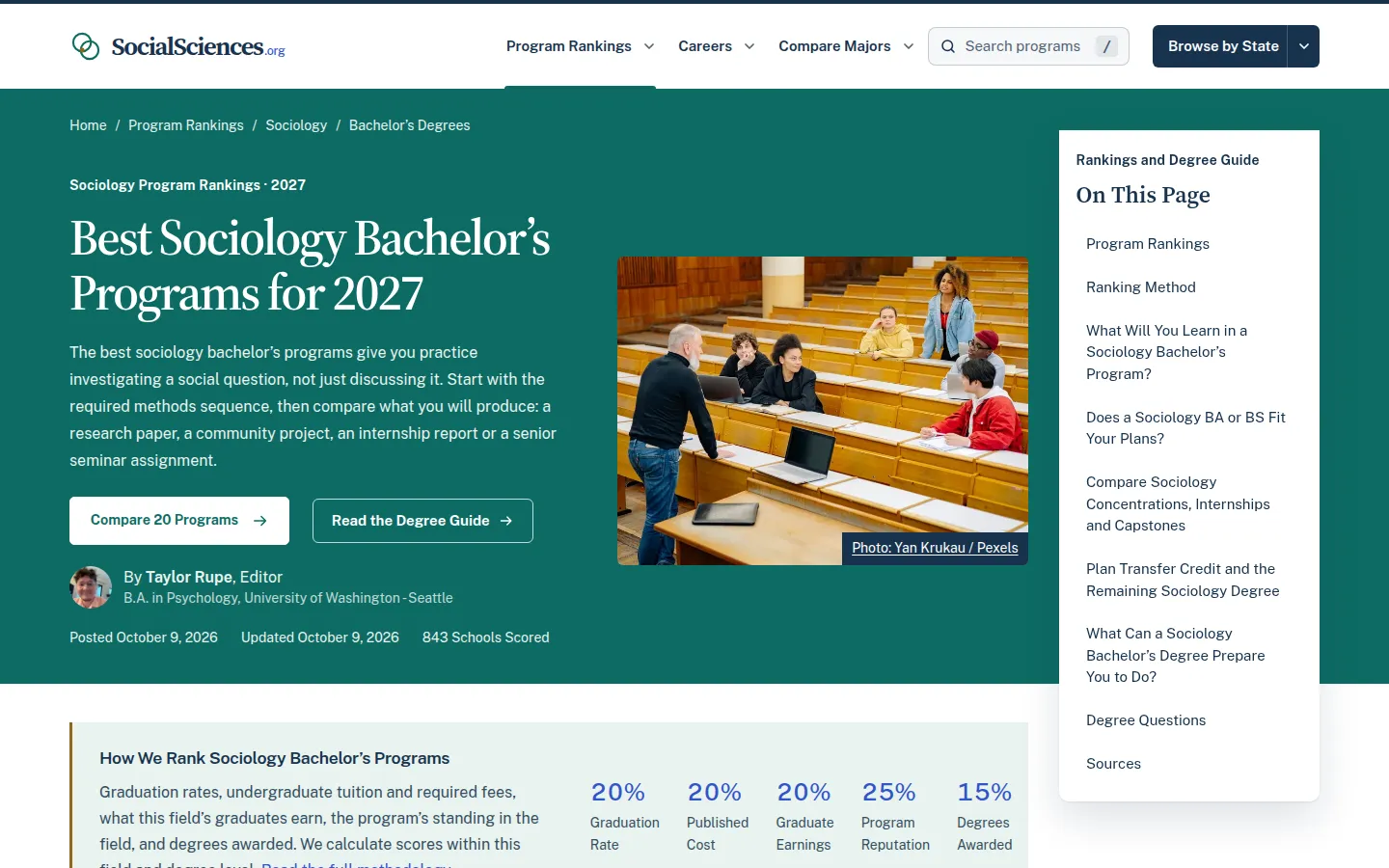
Task: Expand the Program Rankings menu chevron
Action: click(649, 46)
